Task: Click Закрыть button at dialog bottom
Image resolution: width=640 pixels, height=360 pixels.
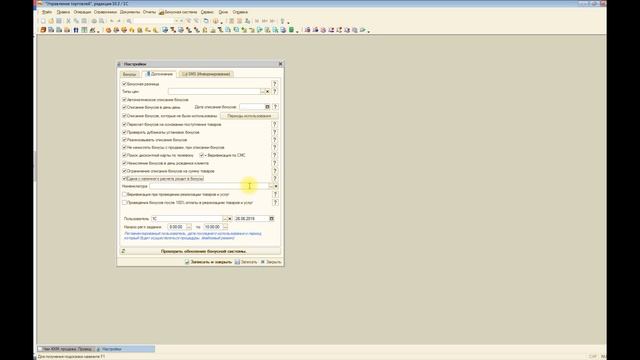Action: point(271,262)
